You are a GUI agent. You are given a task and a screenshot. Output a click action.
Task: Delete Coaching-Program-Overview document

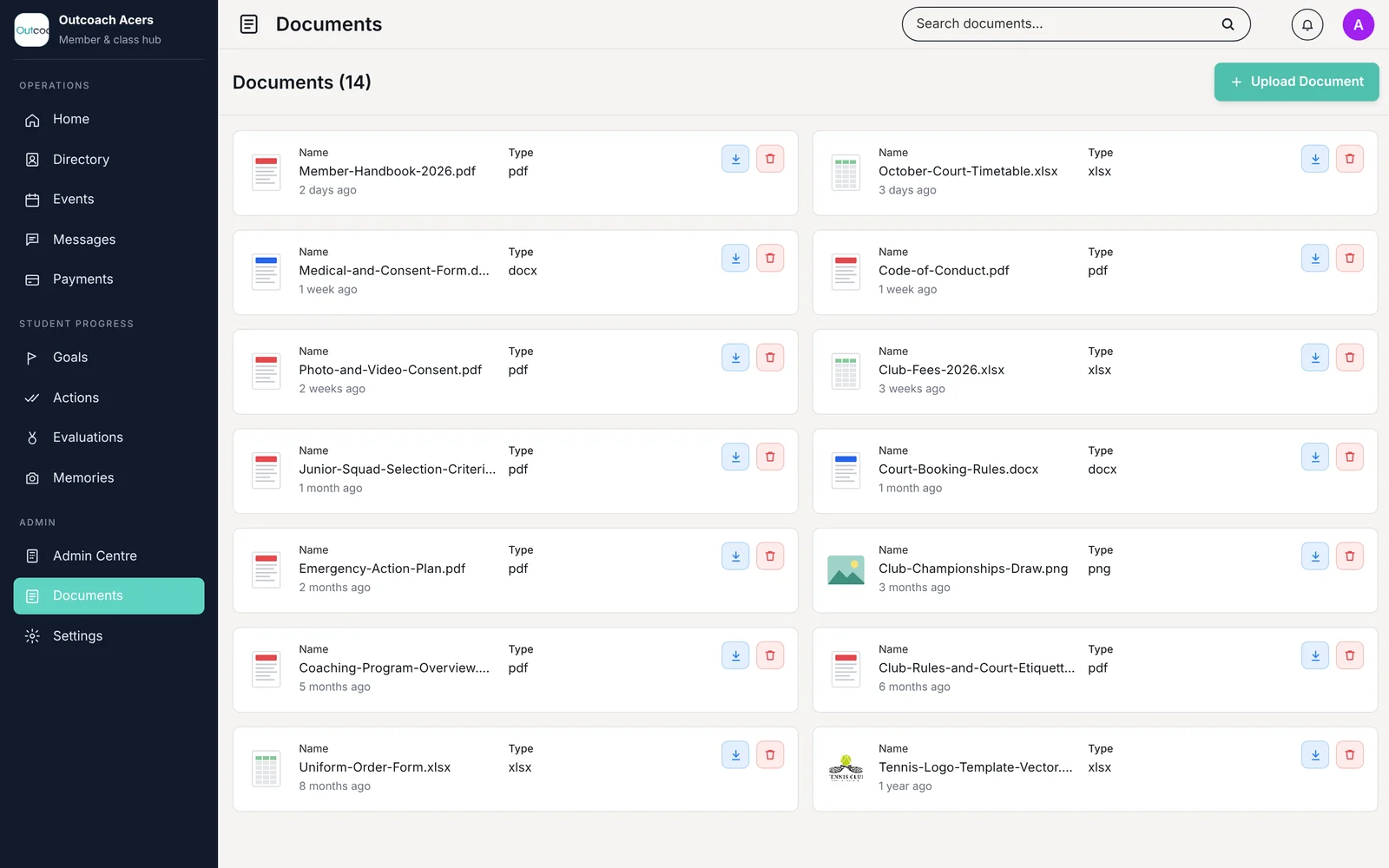770,655
